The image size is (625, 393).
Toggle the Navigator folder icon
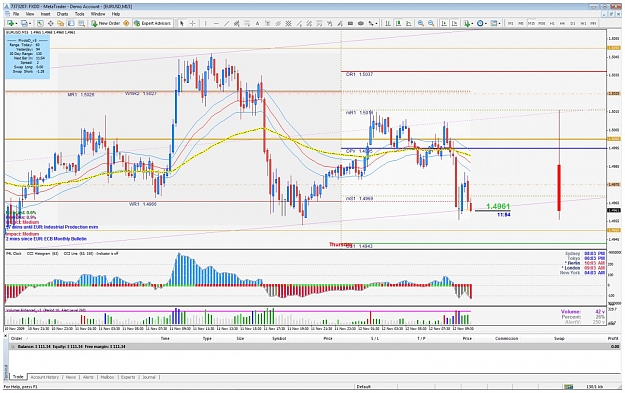pos(61,23)
